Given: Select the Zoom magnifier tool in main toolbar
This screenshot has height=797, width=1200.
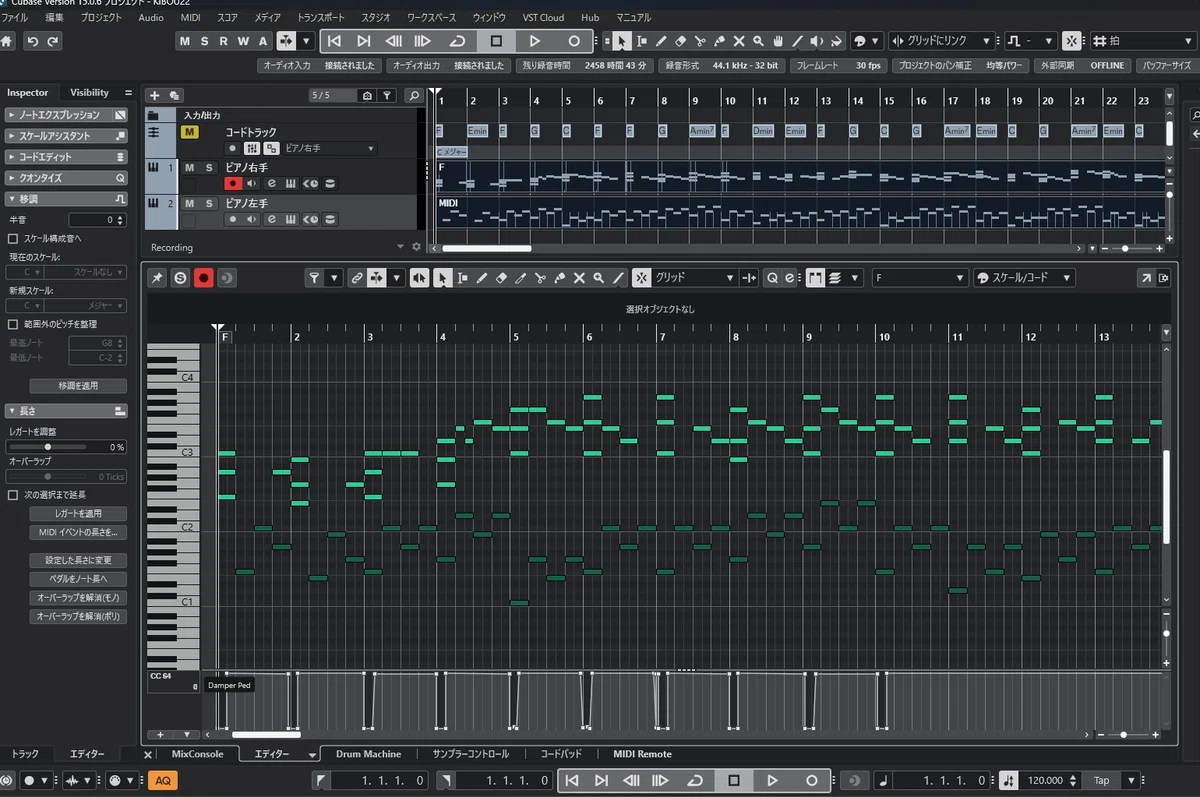Looking at the screenshot, I should click(x=759, y=41).
